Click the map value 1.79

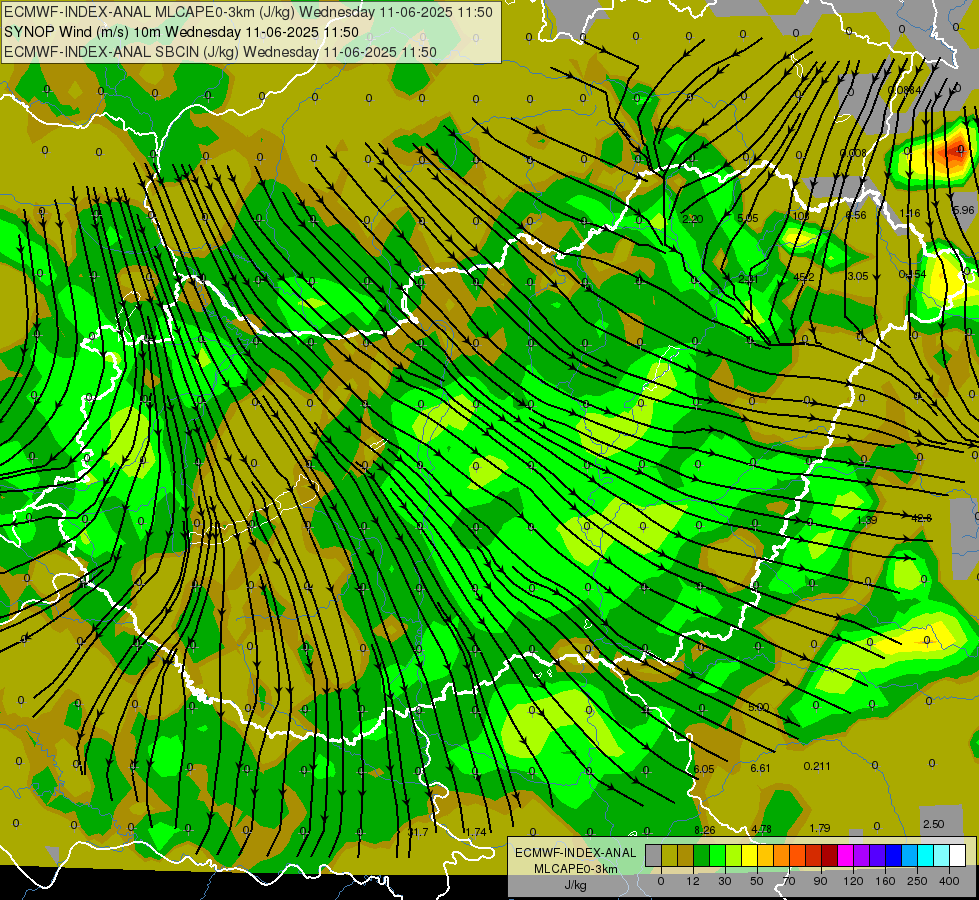[x=820, y=828]
